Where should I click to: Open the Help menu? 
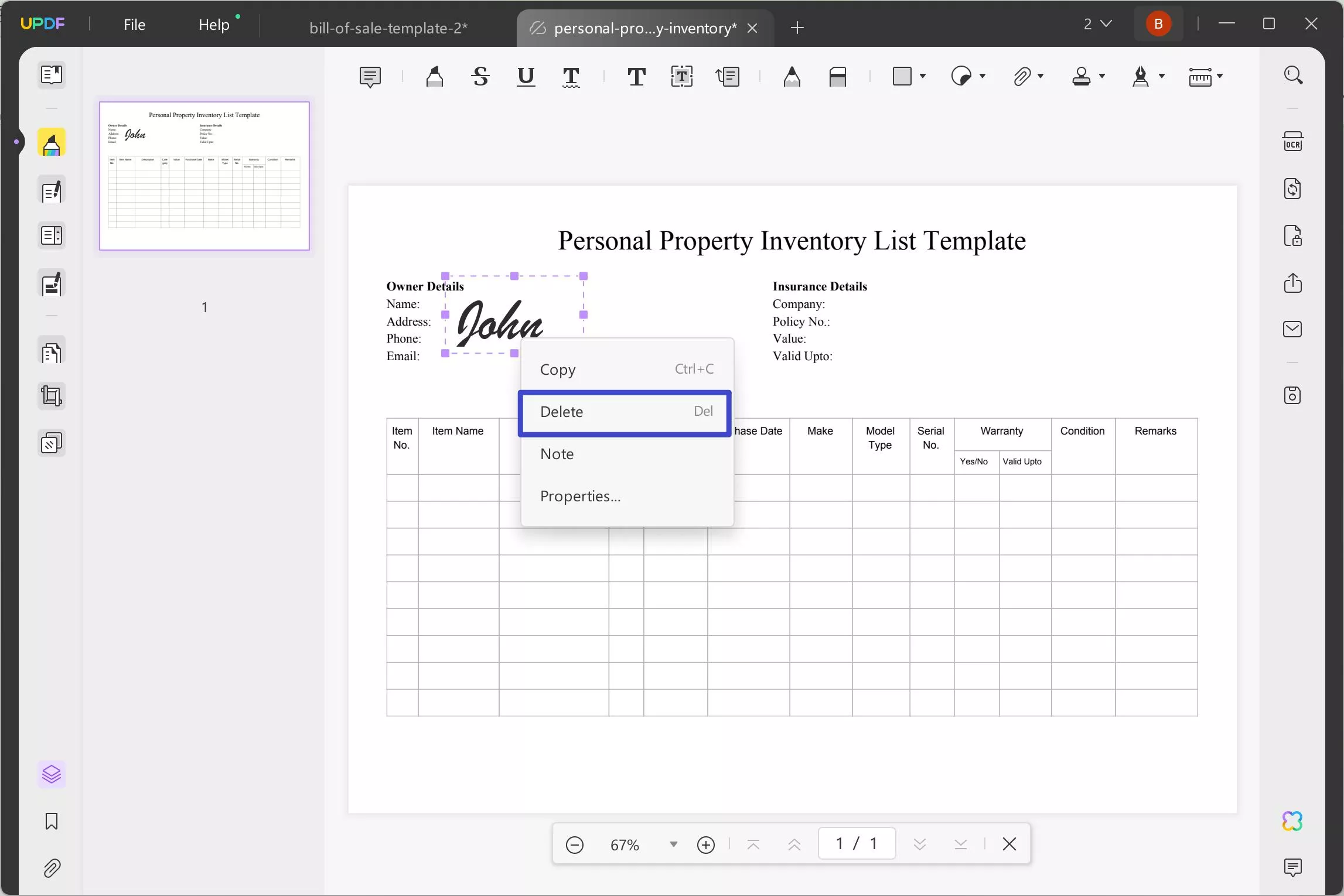(214, 25)
